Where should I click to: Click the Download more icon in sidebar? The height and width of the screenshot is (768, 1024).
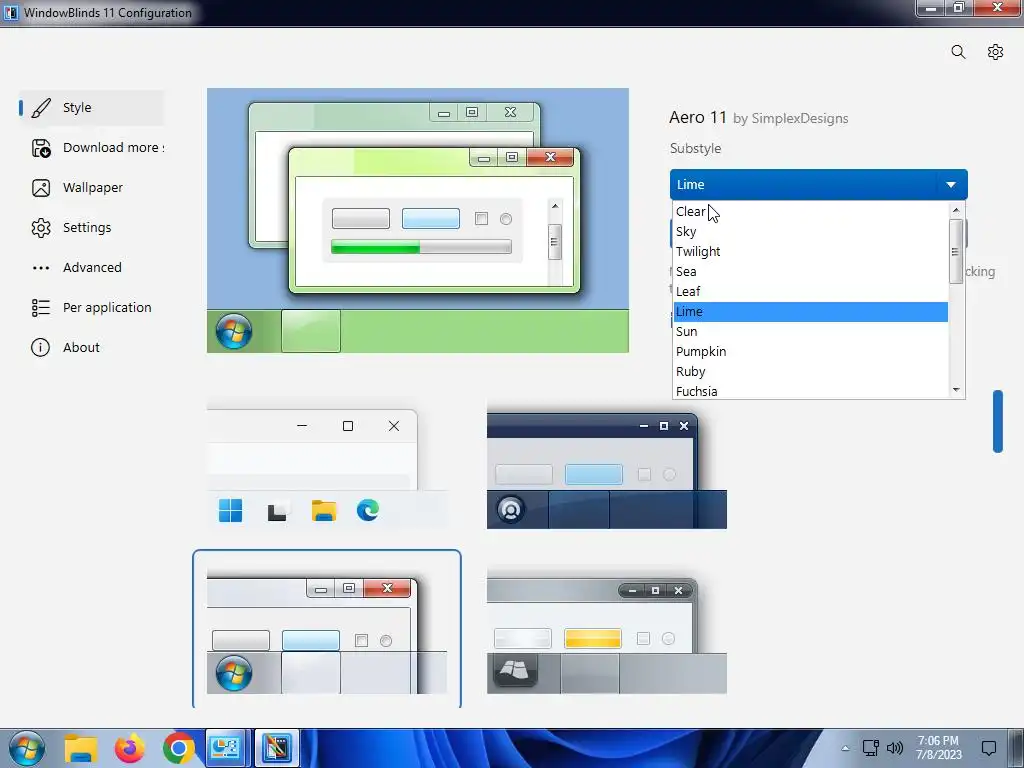(x=41, y=148)
